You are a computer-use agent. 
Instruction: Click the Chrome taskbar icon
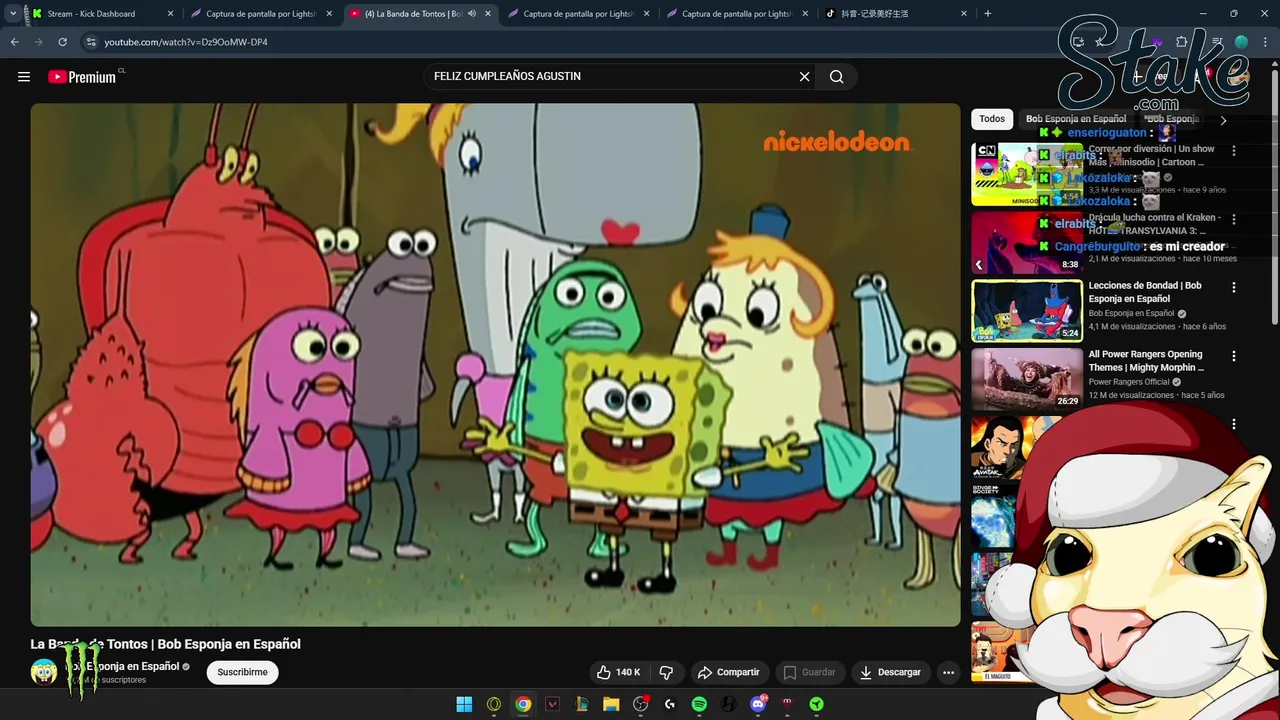click(523, 704)
